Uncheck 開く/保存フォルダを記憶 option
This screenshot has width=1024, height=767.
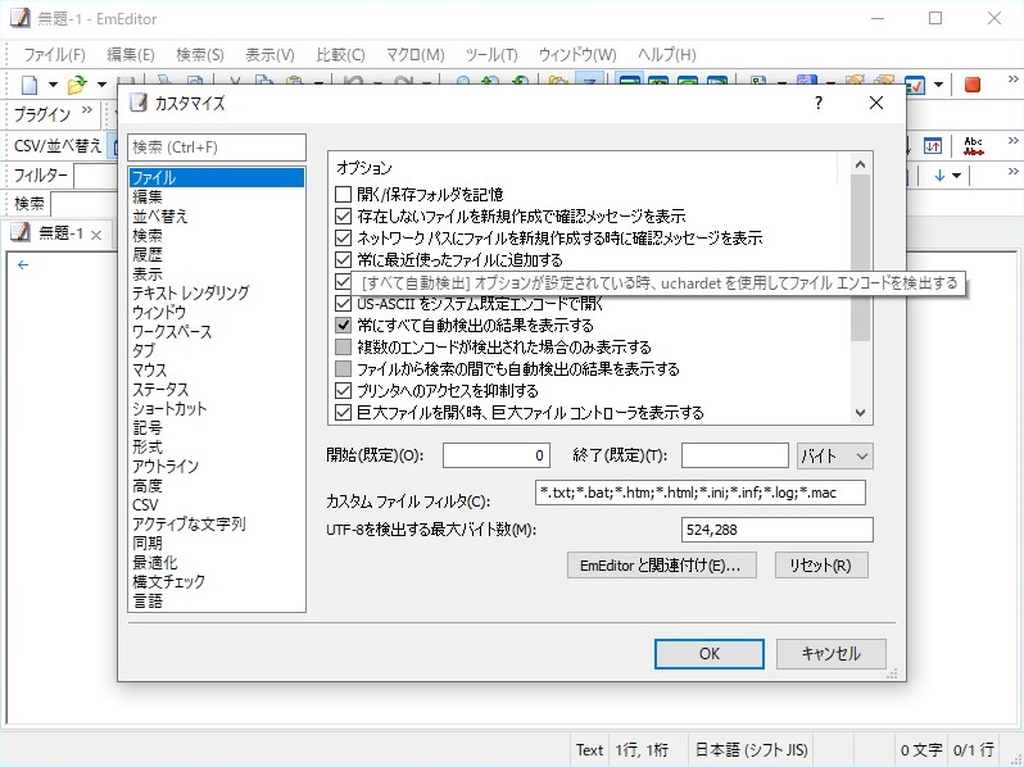point(343,195)
